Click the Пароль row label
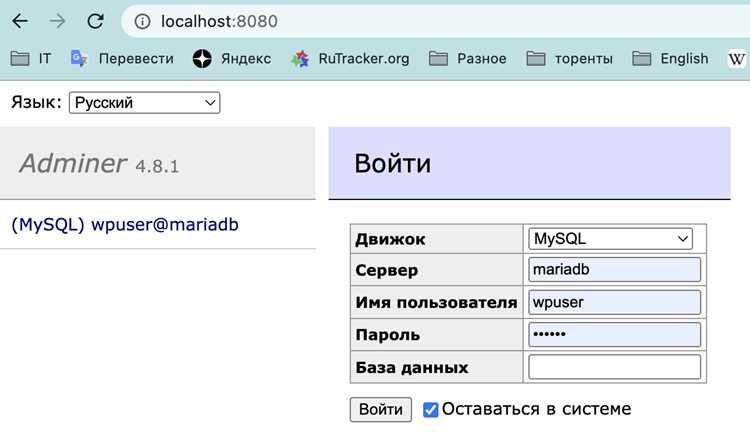This screenshot has height=434, width=750. 387,335
